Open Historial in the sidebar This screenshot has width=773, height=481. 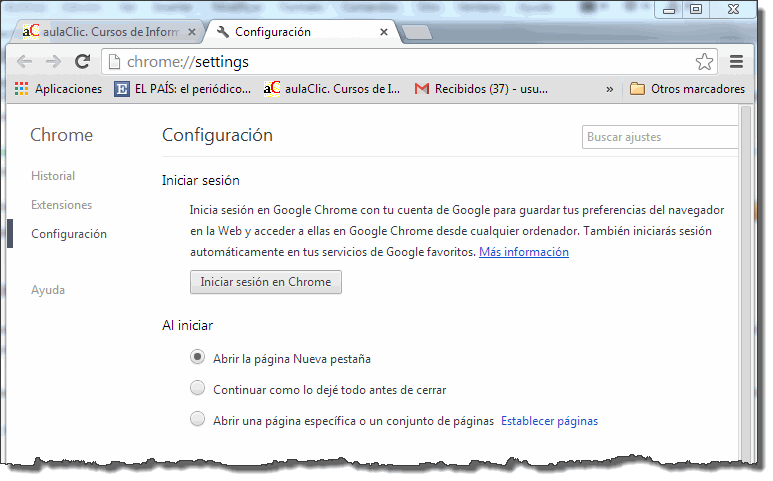(53, 176)
